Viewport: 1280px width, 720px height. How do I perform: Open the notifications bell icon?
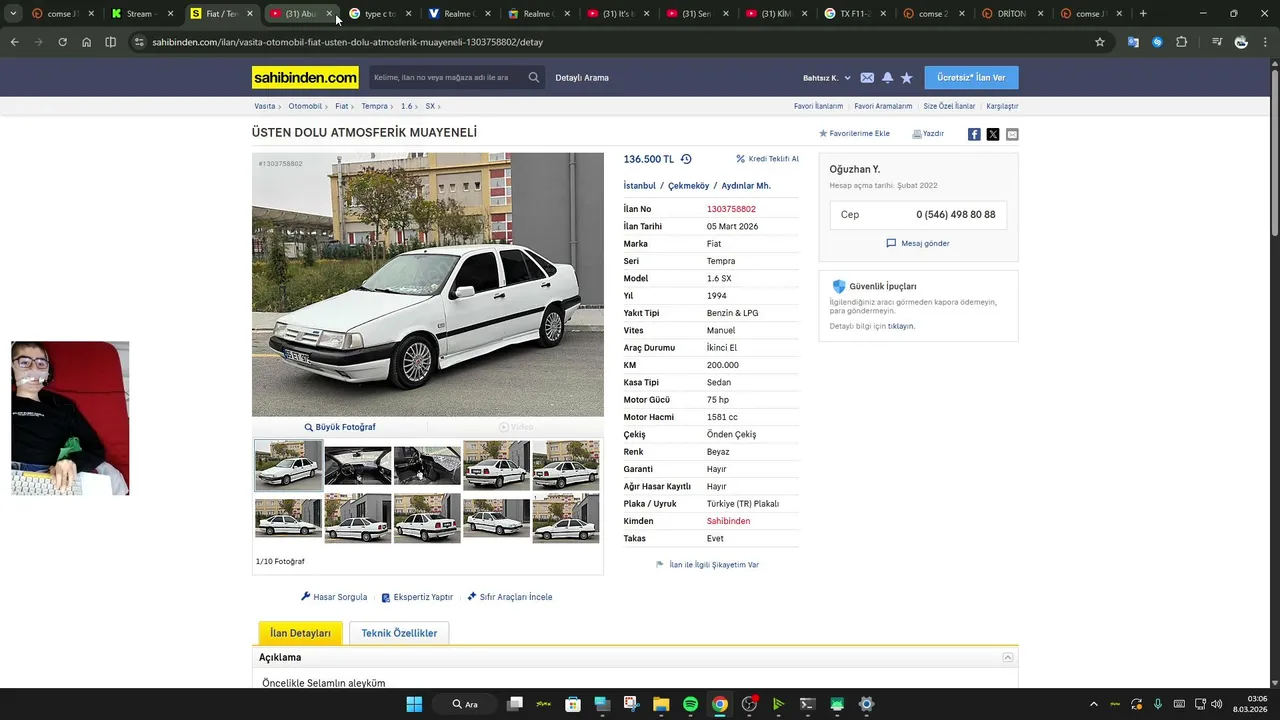click(887, 78)
